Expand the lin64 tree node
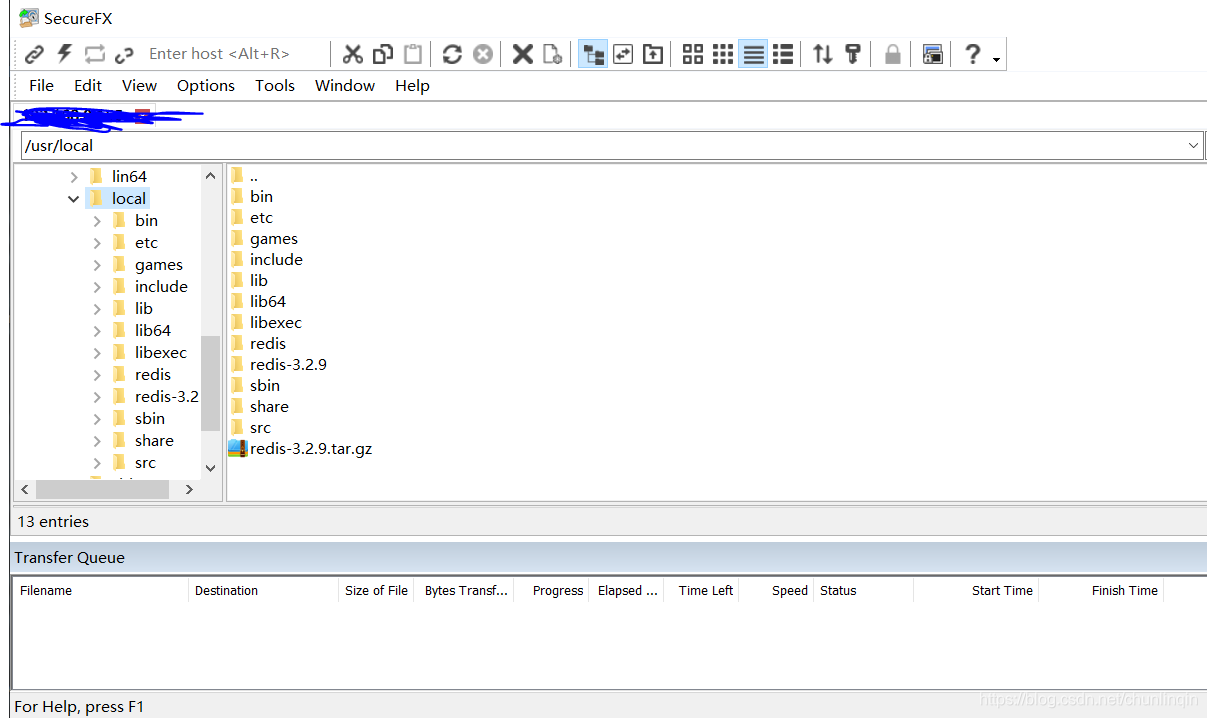The image size is (1207, 718). 74,177
